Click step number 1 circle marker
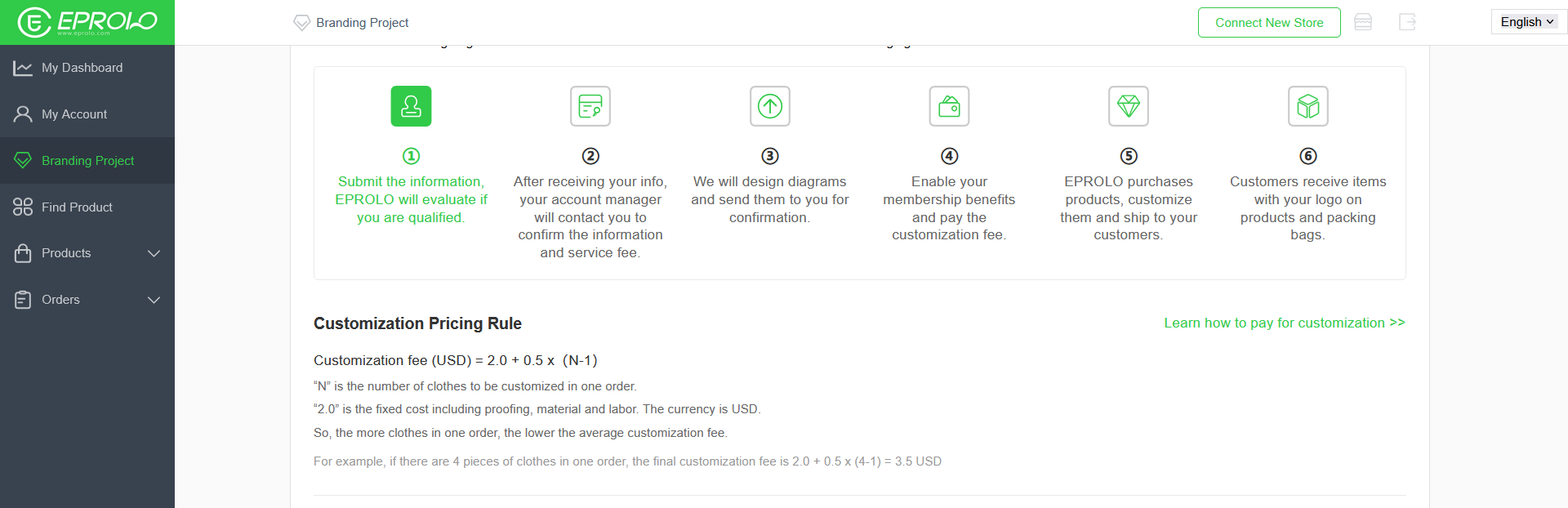This screenshot has width=1568, height=508. (411, 156)
